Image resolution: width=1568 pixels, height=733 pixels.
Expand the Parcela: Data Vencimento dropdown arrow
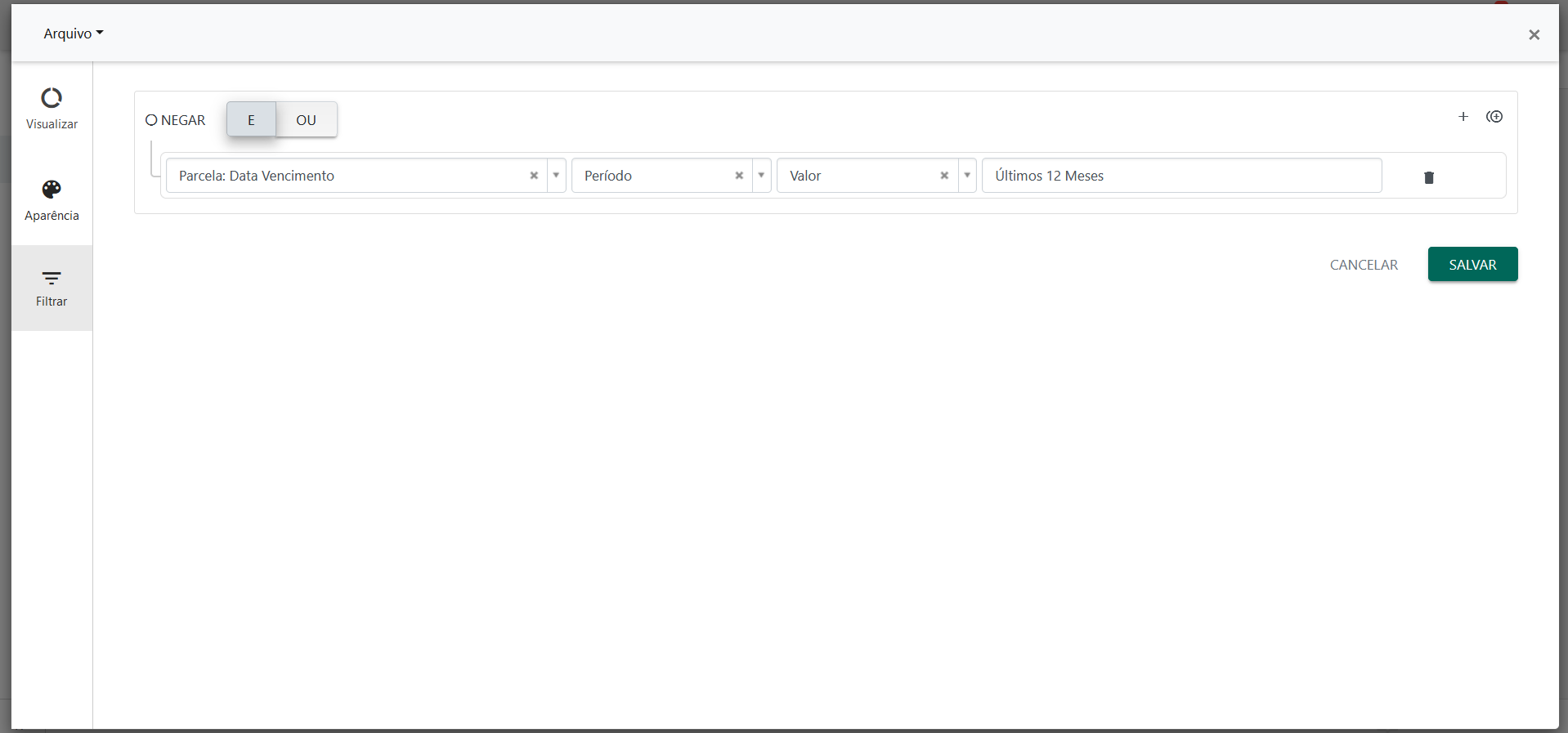coord(556,176)
